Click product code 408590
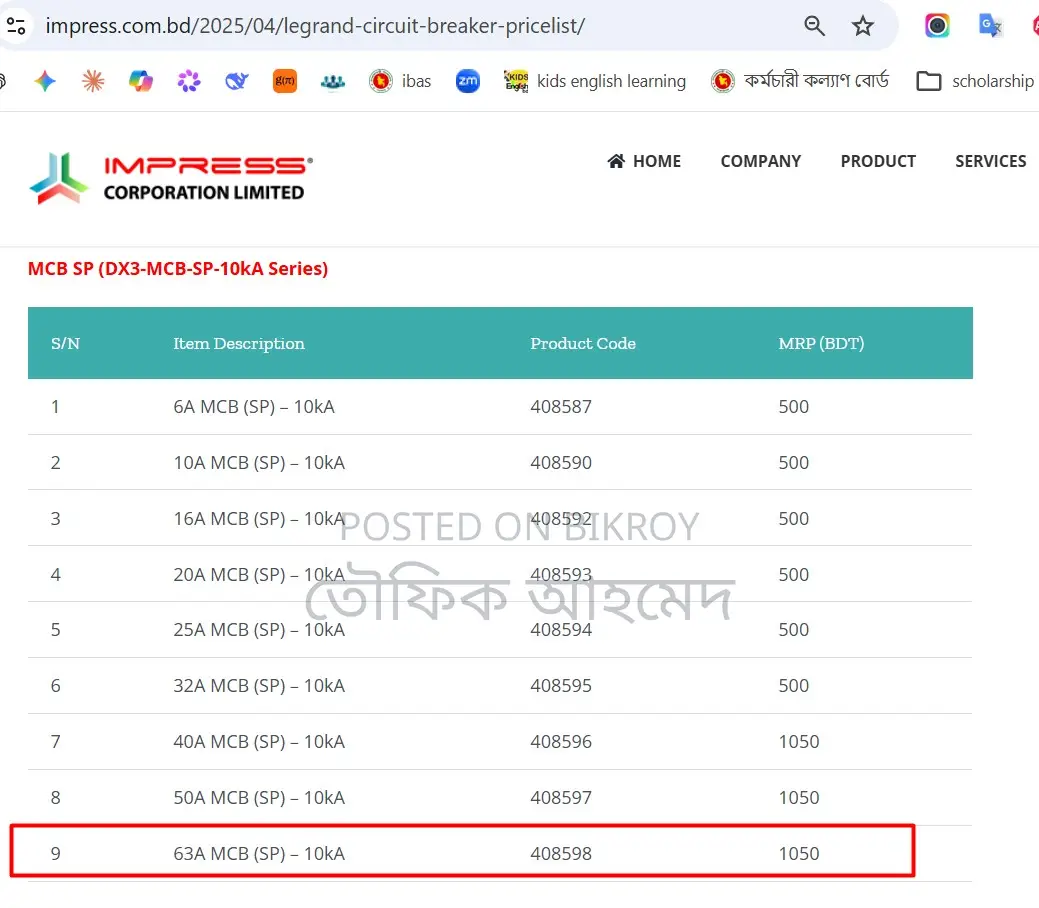Image resolution: width=1039 pixels, height=908 pixels. point(561,463)
